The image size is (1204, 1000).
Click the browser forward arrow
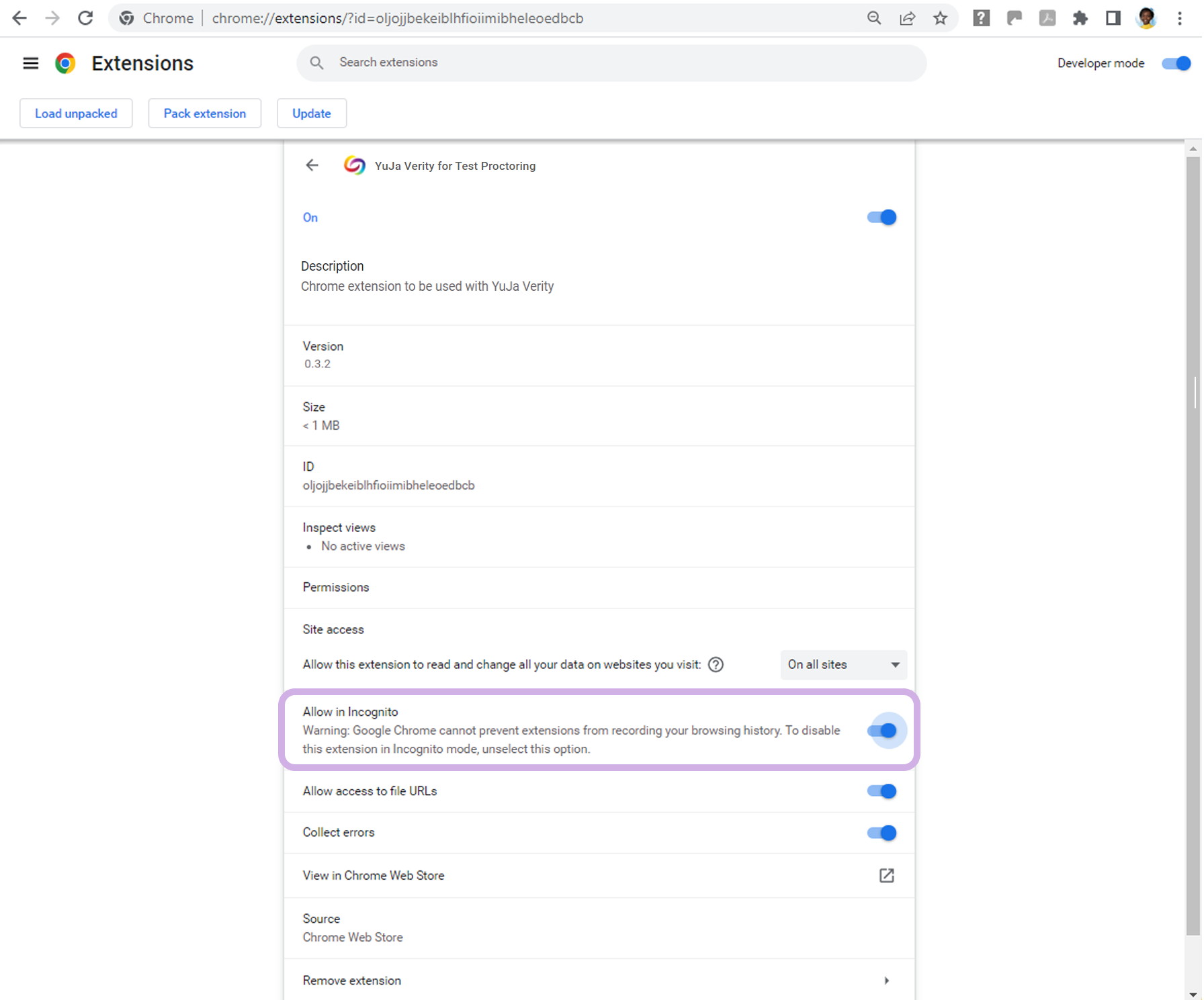point(52,18)
